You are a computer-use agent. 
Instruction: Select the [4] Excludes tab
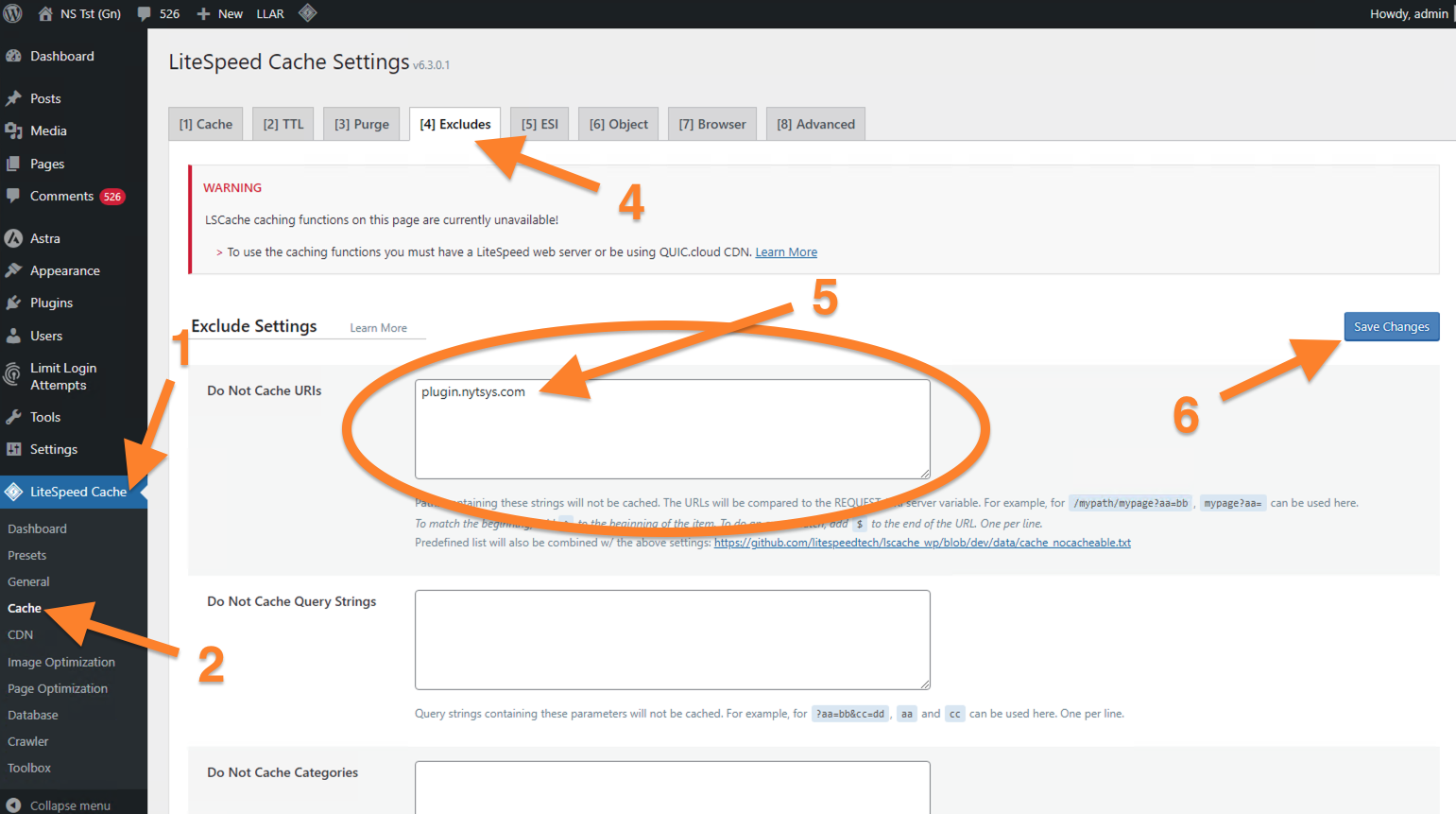455,124
